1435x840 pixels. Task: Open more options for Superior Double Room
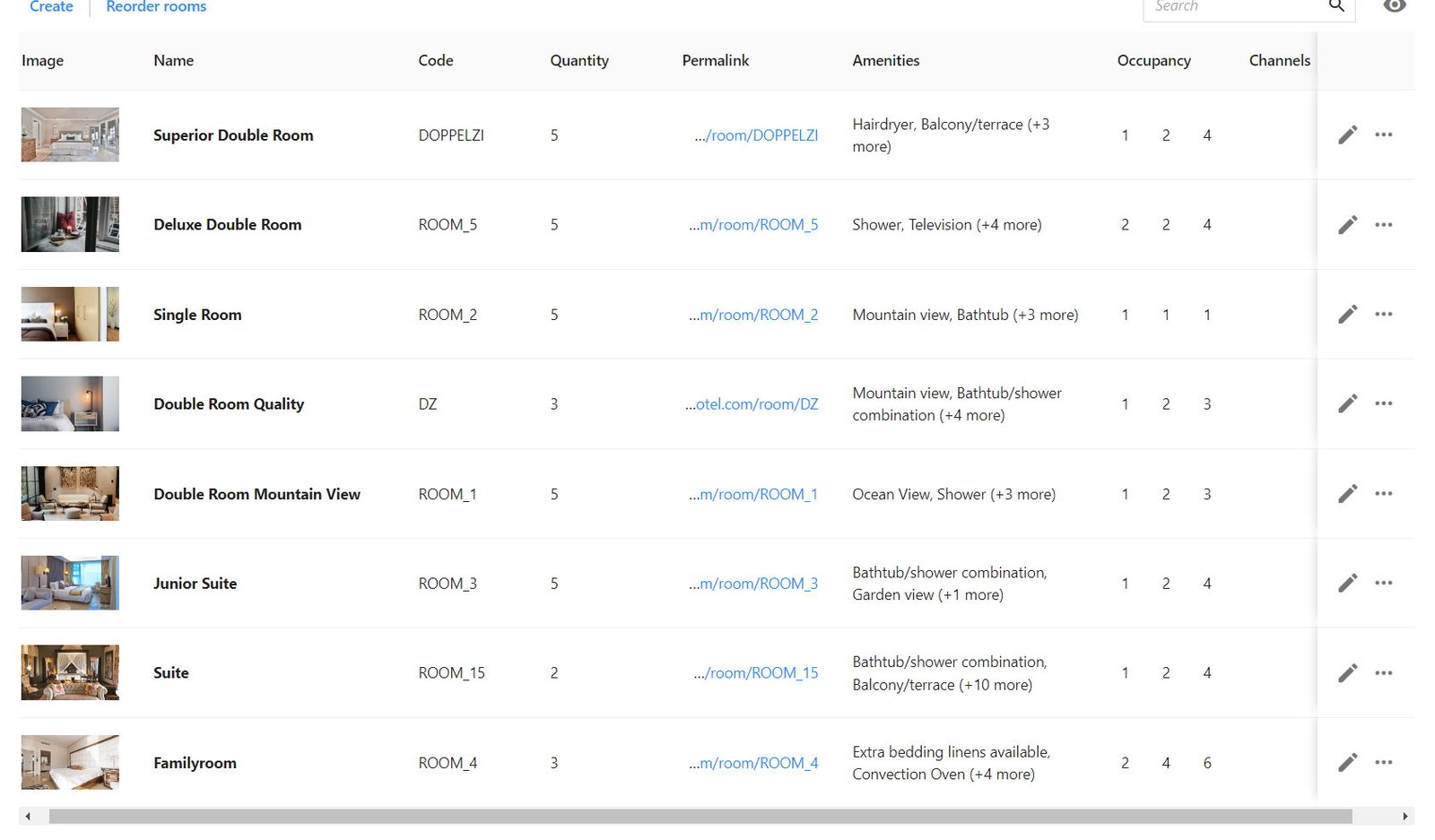pyautogui.click(x=1384, y=134)
